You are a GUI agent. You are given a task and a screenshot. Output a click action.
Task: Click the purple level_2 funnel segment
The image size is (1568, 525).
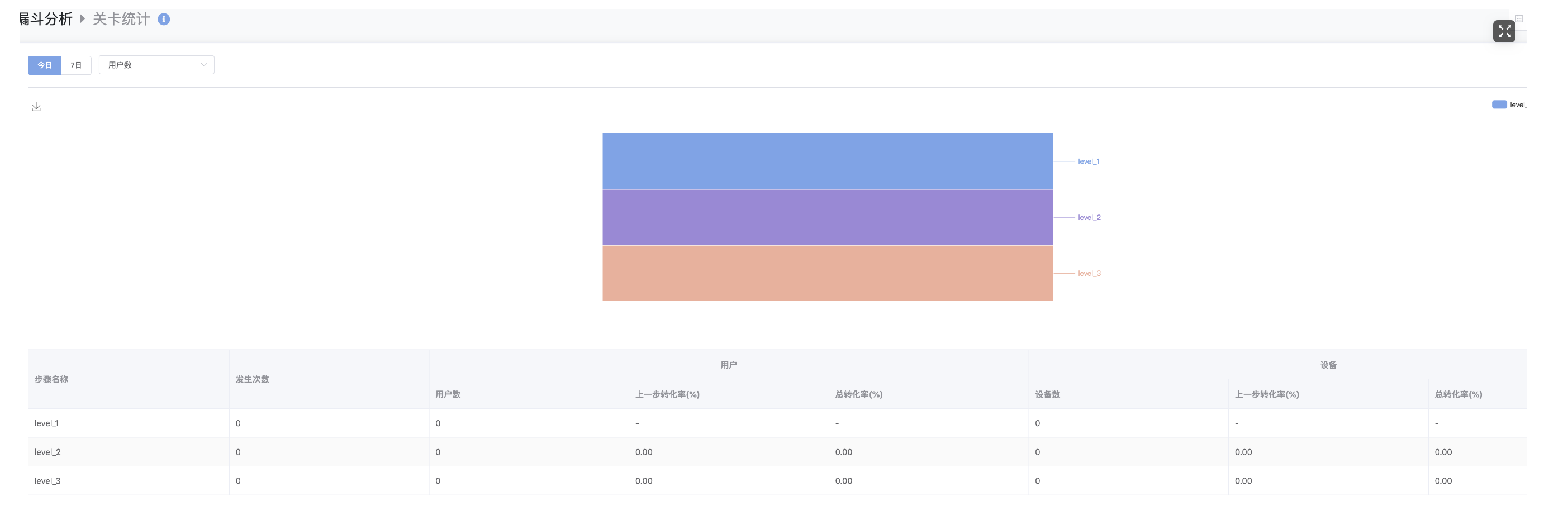[x=827, y=217]
